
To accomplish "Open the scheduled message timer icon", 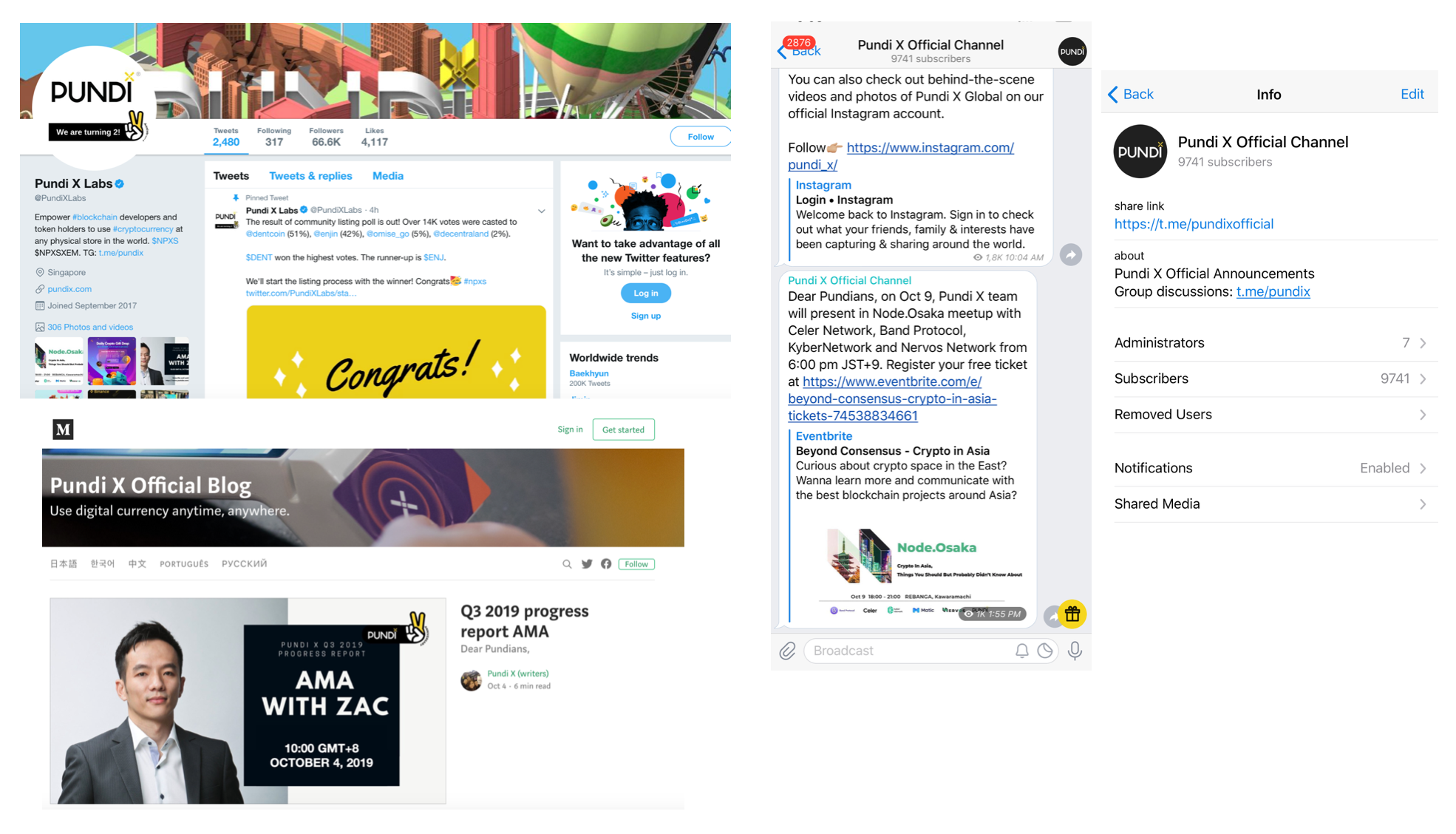I will (1045, 651).
